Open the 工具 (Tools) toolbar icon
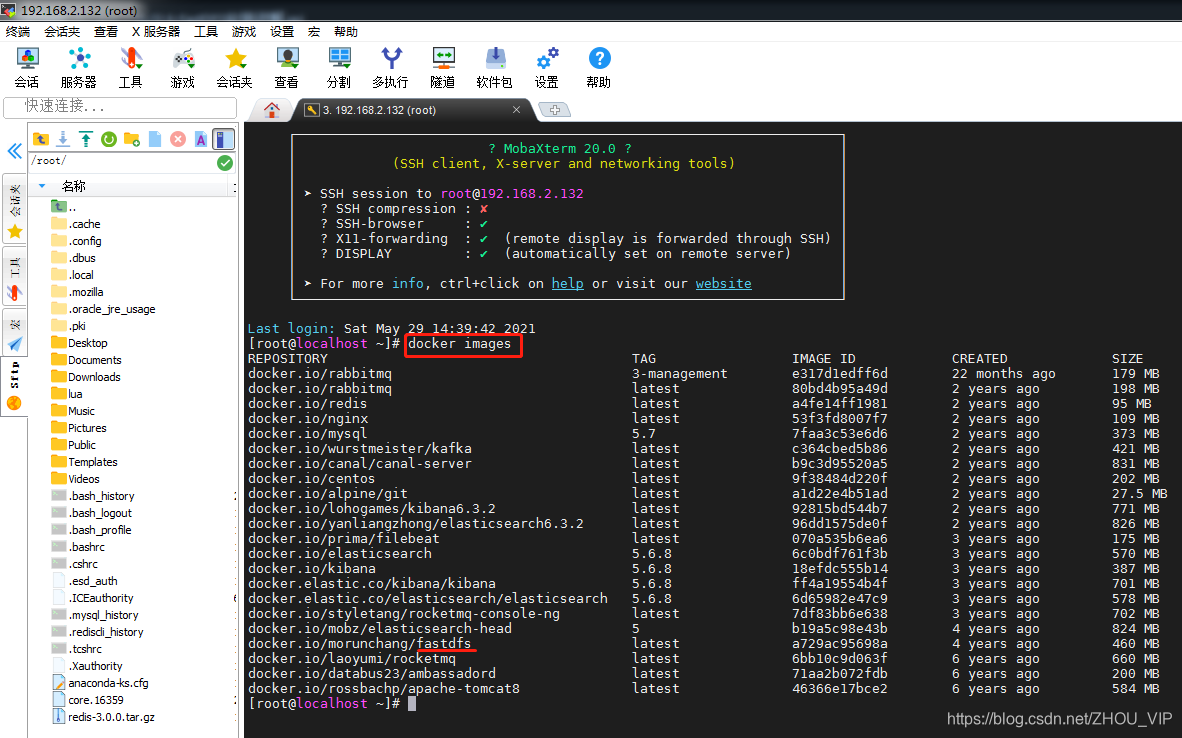The height and width of the screenshot is (738, 1182). [x=130, y=67]
